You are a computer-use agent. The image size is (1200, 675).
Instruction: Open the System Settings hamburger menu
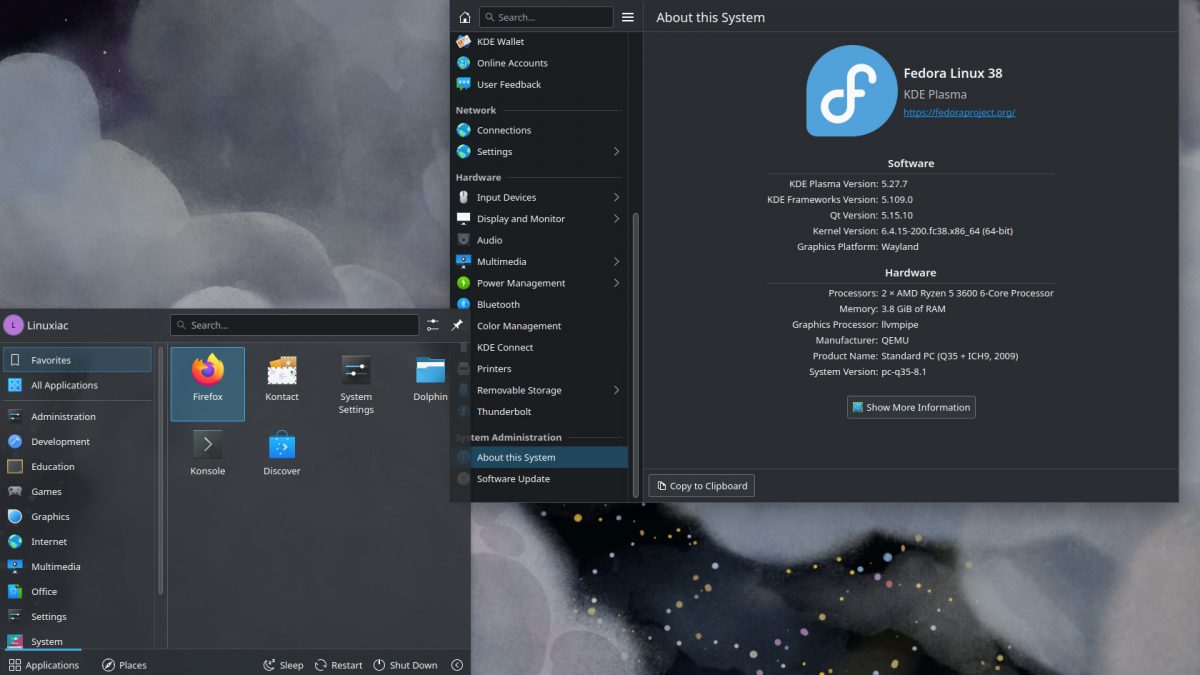tap(628, 17)
